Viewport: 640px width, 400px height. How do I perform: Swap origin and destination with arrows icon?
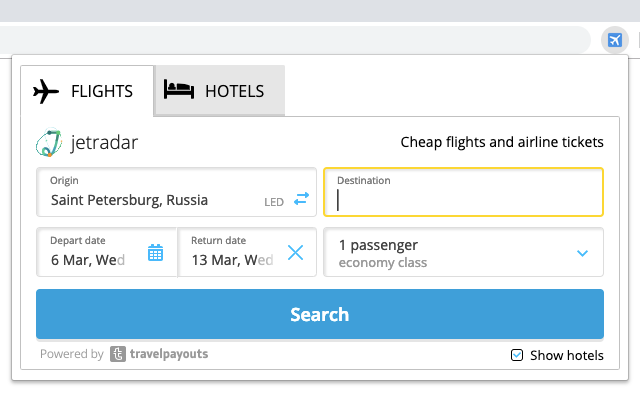[x=301, y=199]
